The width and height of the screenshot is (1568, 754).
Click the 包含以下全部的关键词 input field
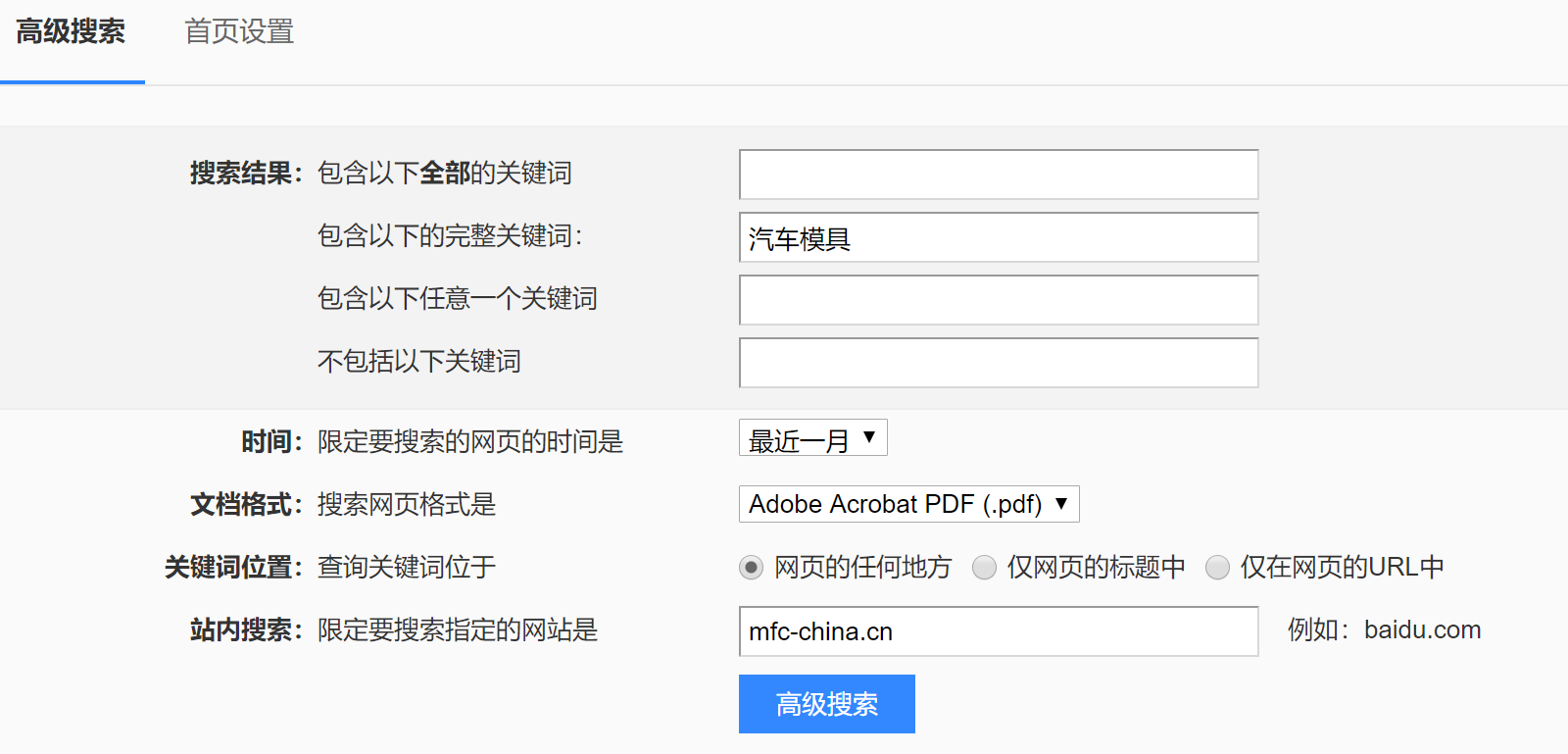(998, 175)
